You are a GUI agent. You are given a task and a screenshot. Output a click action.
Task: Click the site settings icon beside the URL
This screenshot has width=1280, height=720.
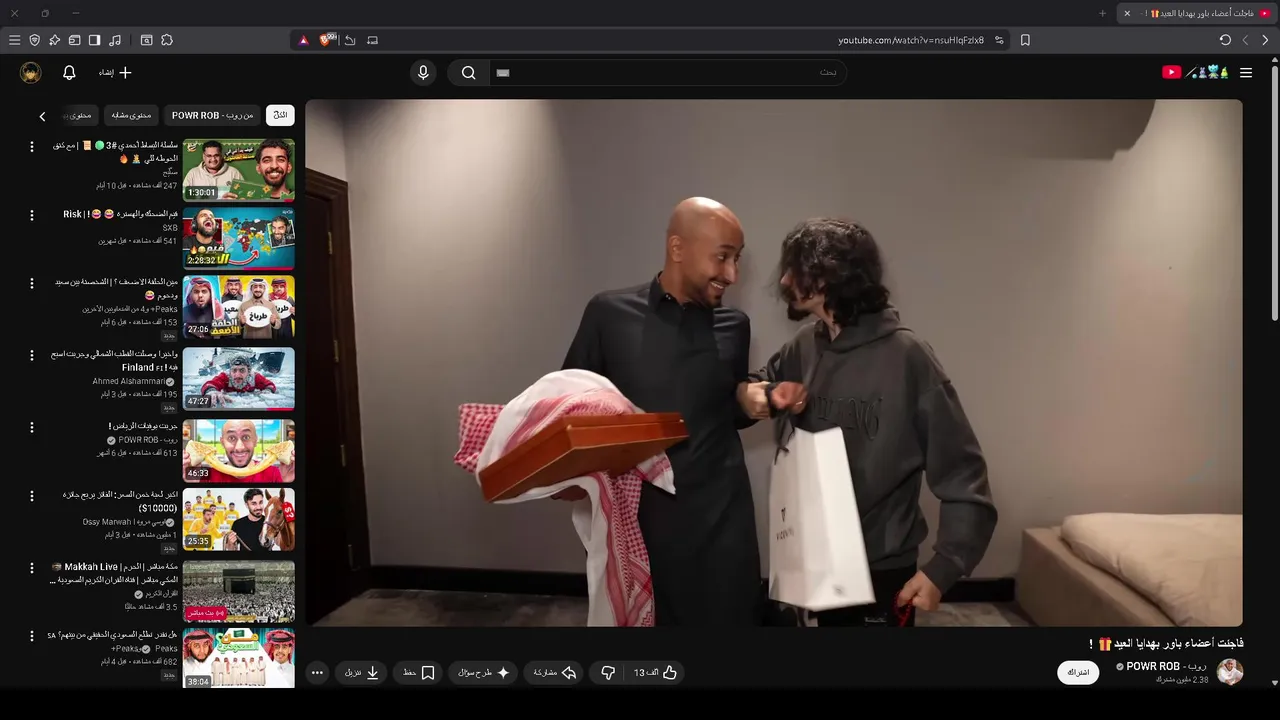tap(998, 40)
